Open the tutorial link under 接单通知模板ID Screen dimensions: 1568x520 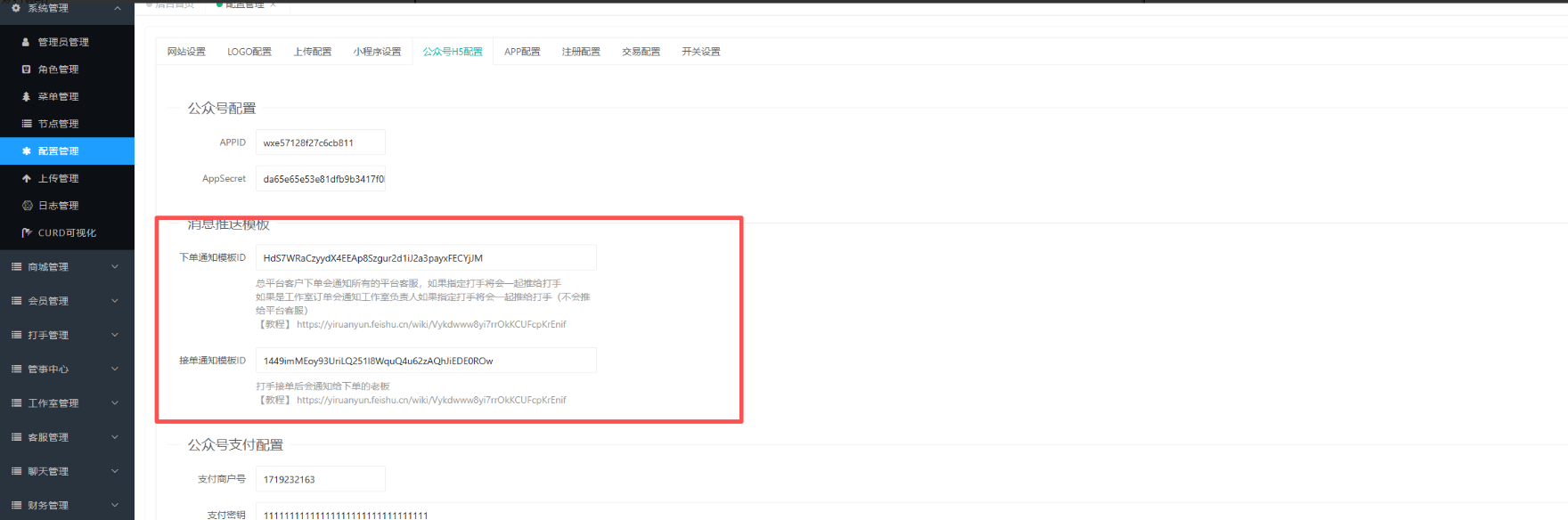[x=431, y=401]
